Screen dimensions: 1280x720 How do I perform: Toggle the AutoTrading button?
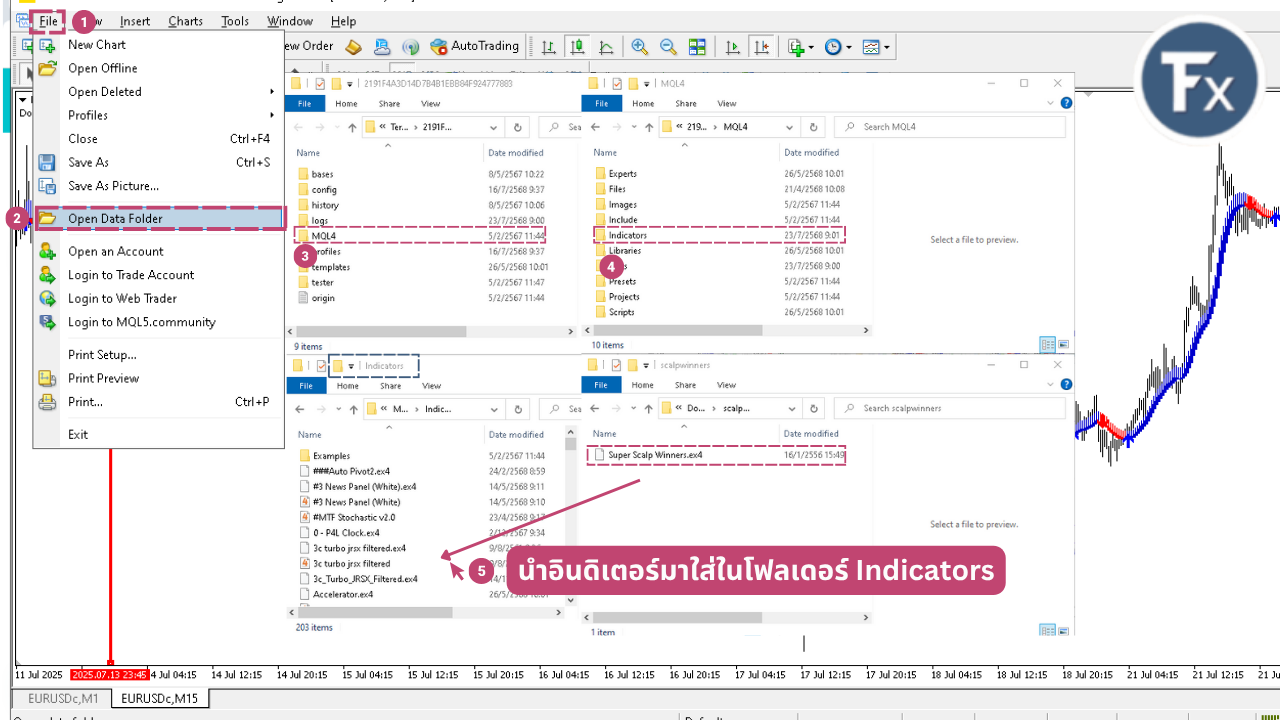tap(474, 46)
